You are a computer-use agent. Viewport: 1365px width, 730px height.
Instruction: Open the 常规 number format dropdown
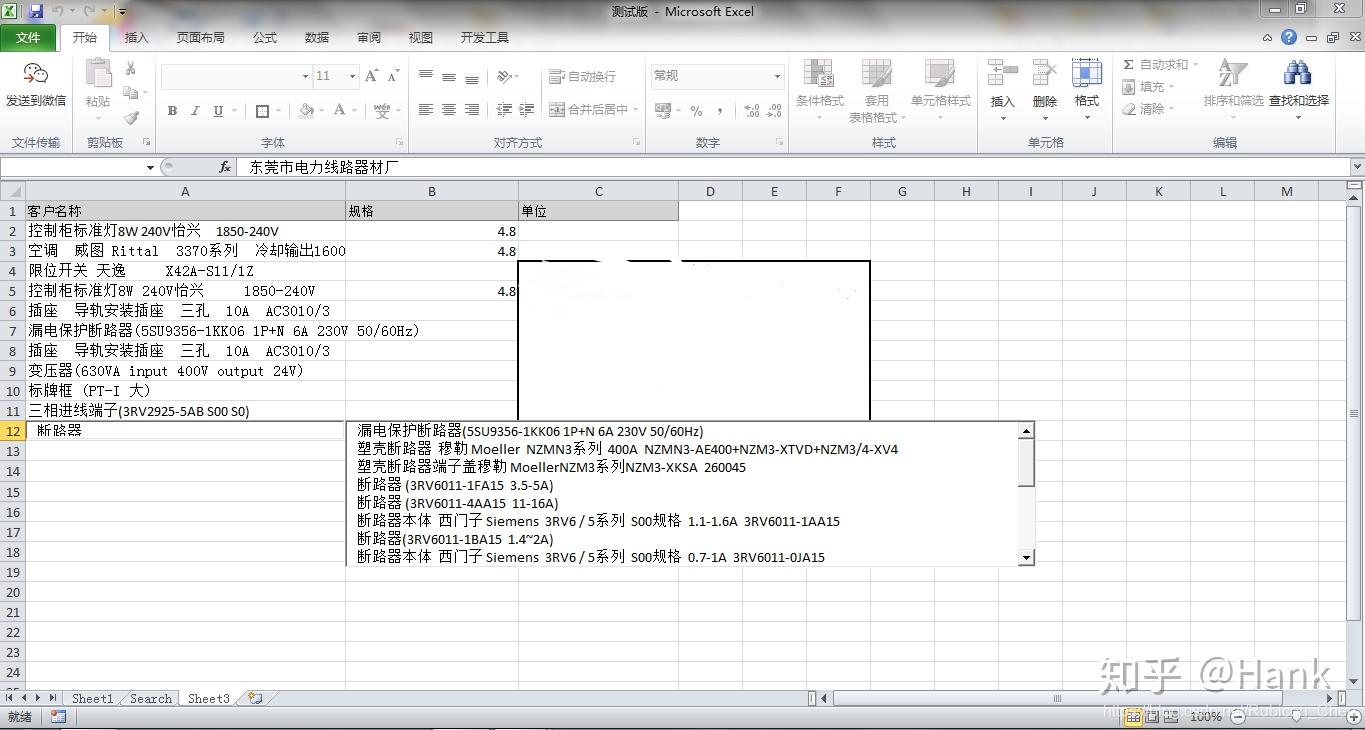[777, 76]
